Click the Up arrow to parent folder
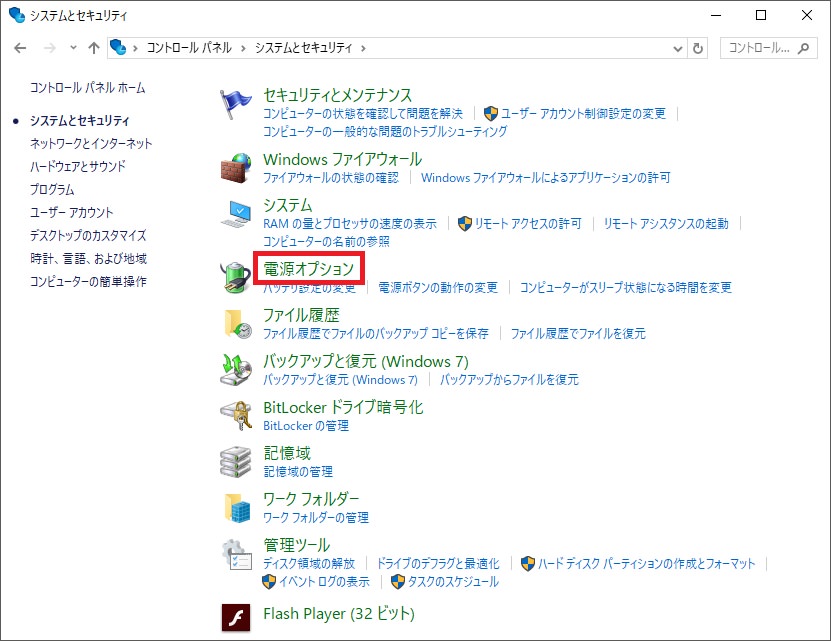831x641 pixels. point(94,48)
